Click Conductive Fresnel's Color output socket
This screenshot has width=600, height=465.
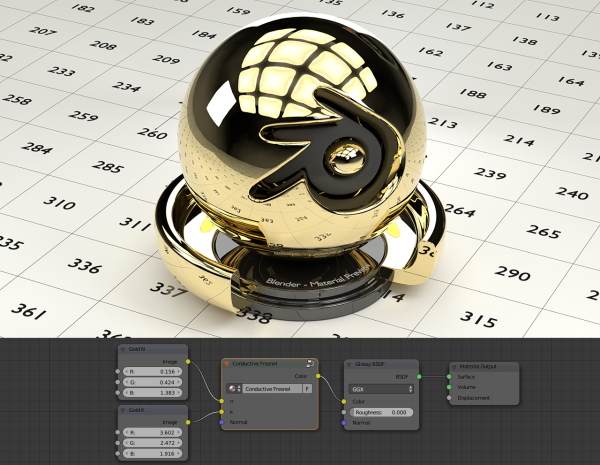pyautogui.click(x=318, y=376)
